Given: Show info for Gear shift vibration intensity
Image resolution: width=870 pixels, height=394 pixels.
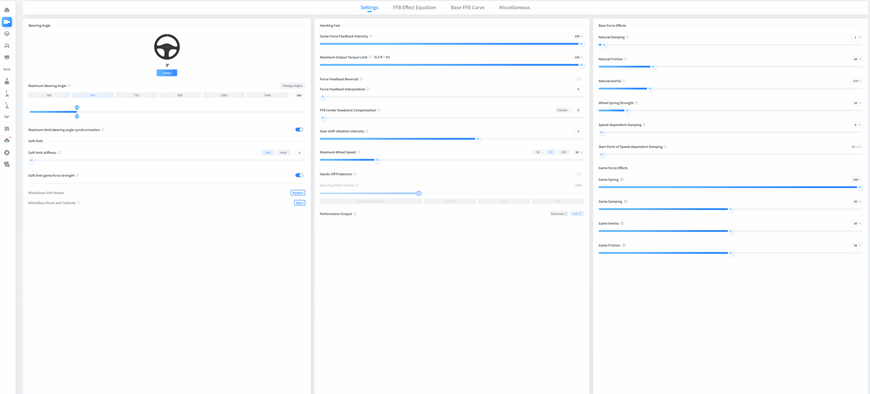Looking at the screenshot, I should [x=367, y=132].
